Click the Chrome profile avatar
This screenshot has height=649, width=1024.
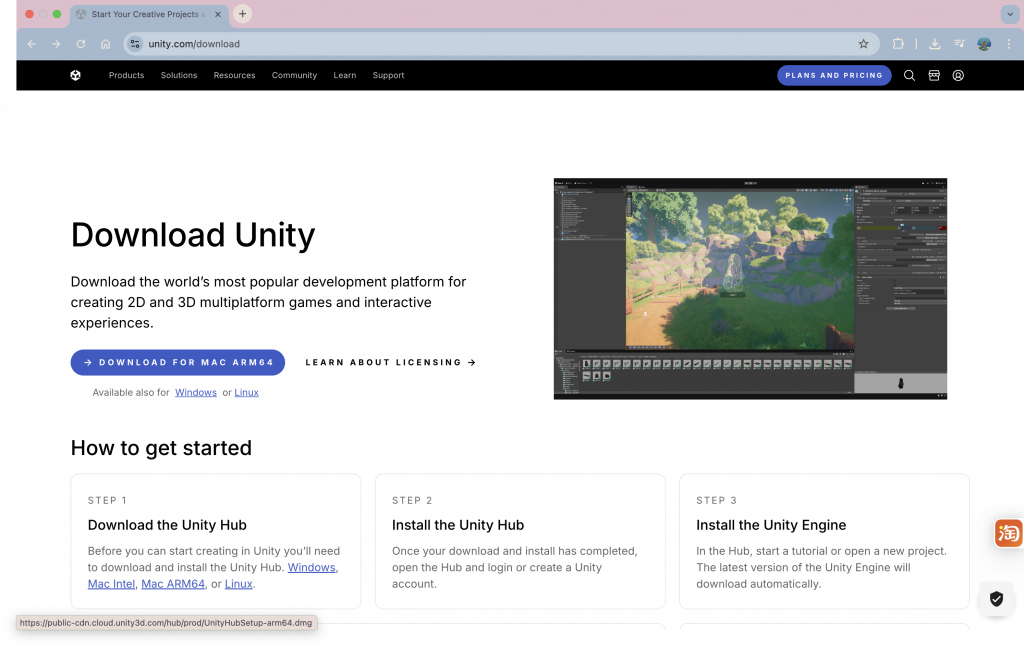[x=984, y=44]
